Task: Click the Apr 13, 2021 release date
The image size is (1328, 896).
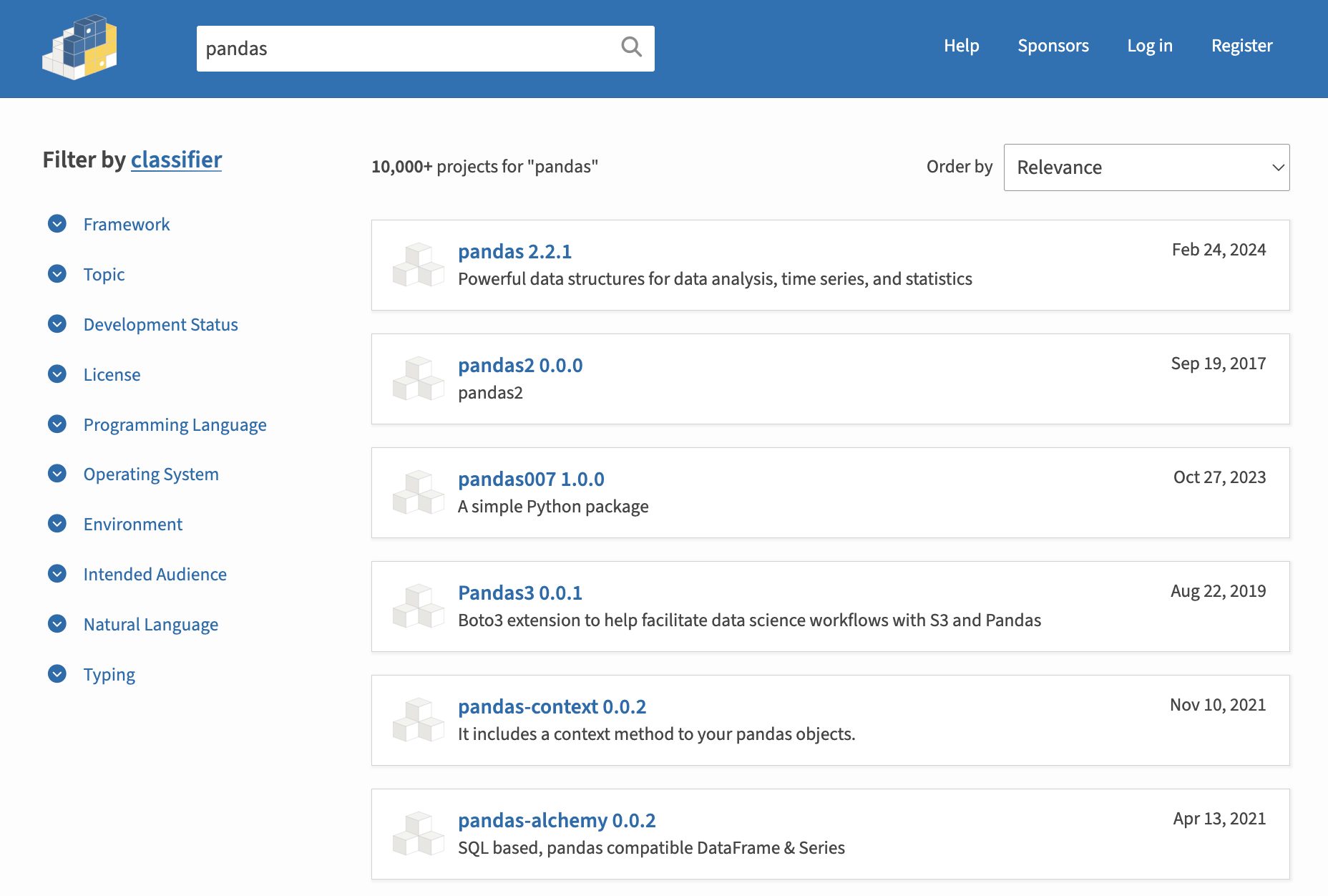Action: (x=1219, y=819)
